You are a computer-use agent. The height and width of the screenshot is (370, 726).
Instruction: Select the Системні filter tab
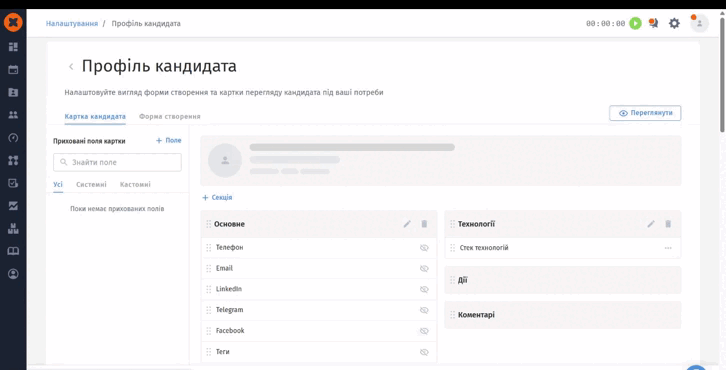91,184
